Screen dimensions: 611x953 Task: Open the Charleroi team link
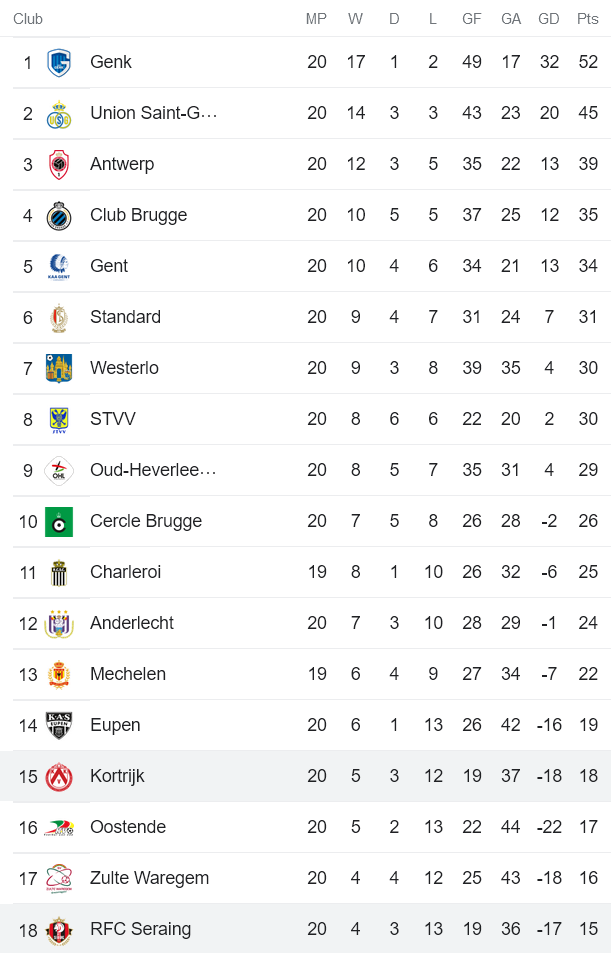(125, 572)
